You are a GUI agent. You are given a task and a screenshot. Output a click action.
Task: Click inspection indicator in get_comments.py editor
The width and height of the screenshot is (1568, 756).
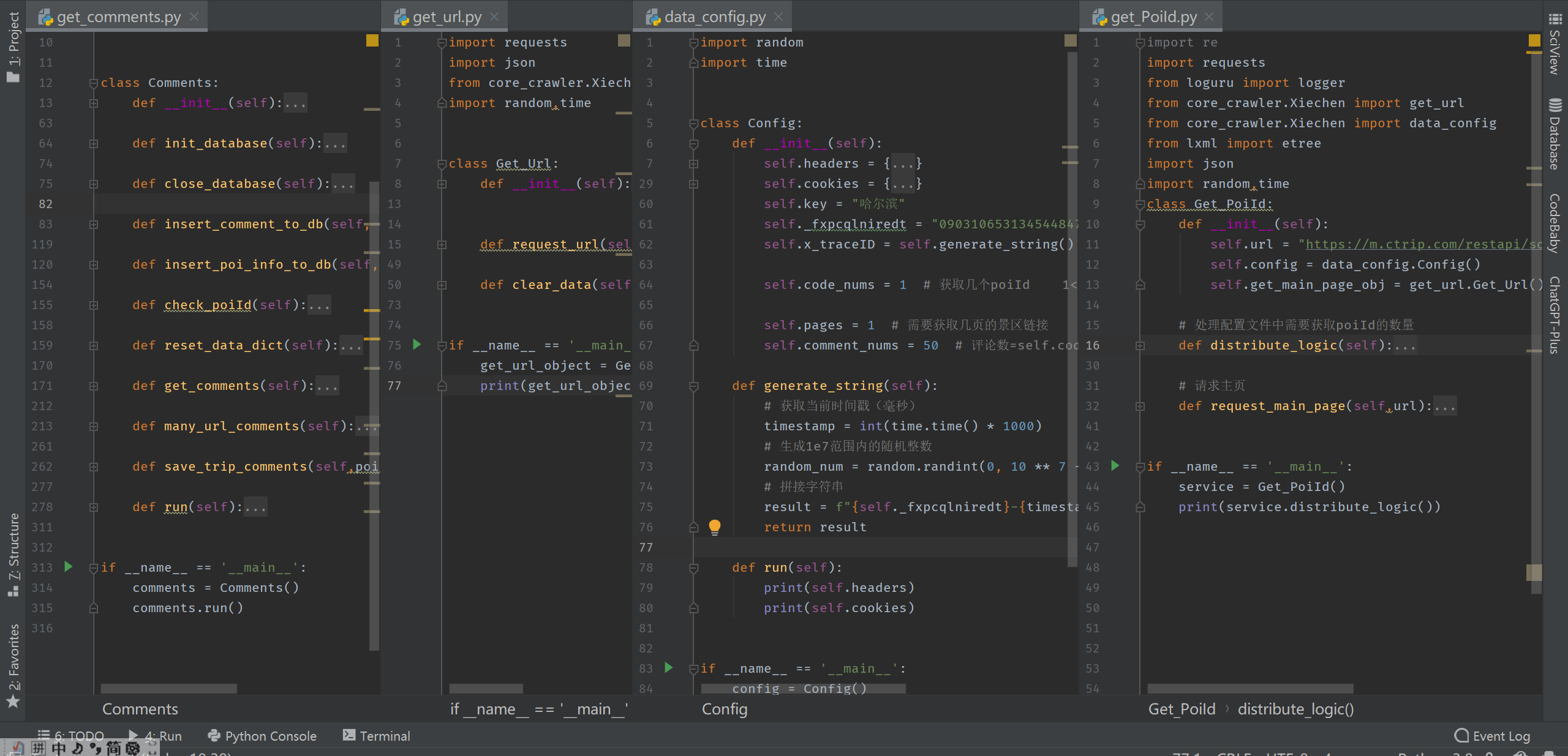pyautogui.click(x=372, y=40)
